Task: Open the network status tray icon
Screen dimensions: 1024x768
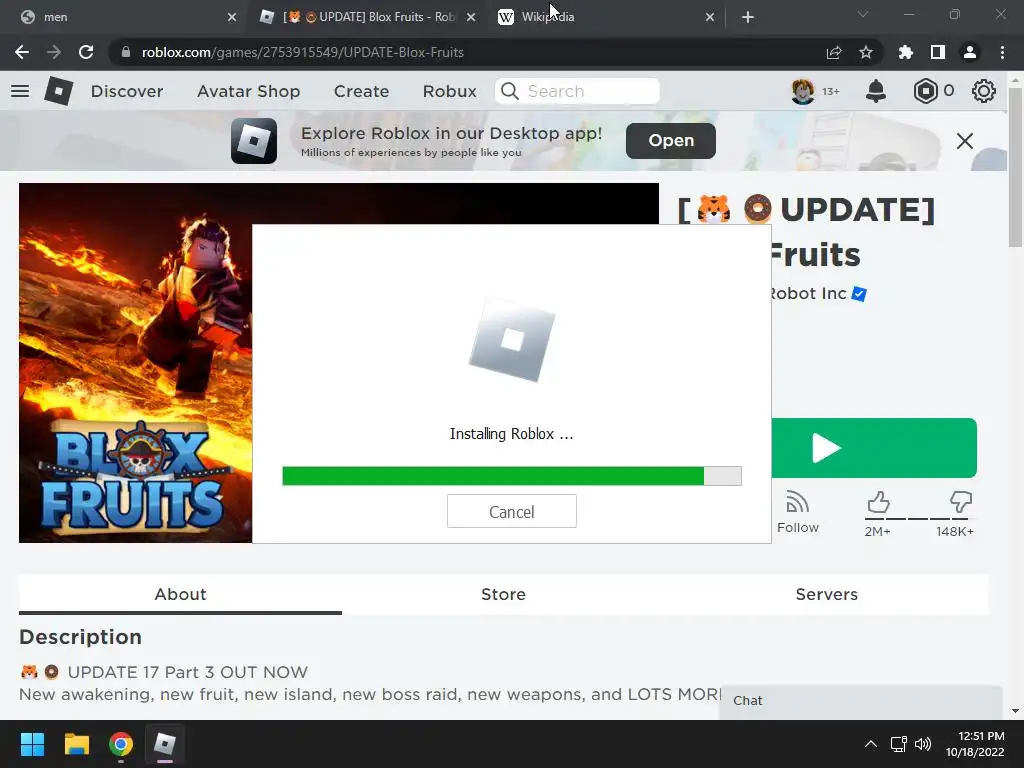Action: click(898, 744)
